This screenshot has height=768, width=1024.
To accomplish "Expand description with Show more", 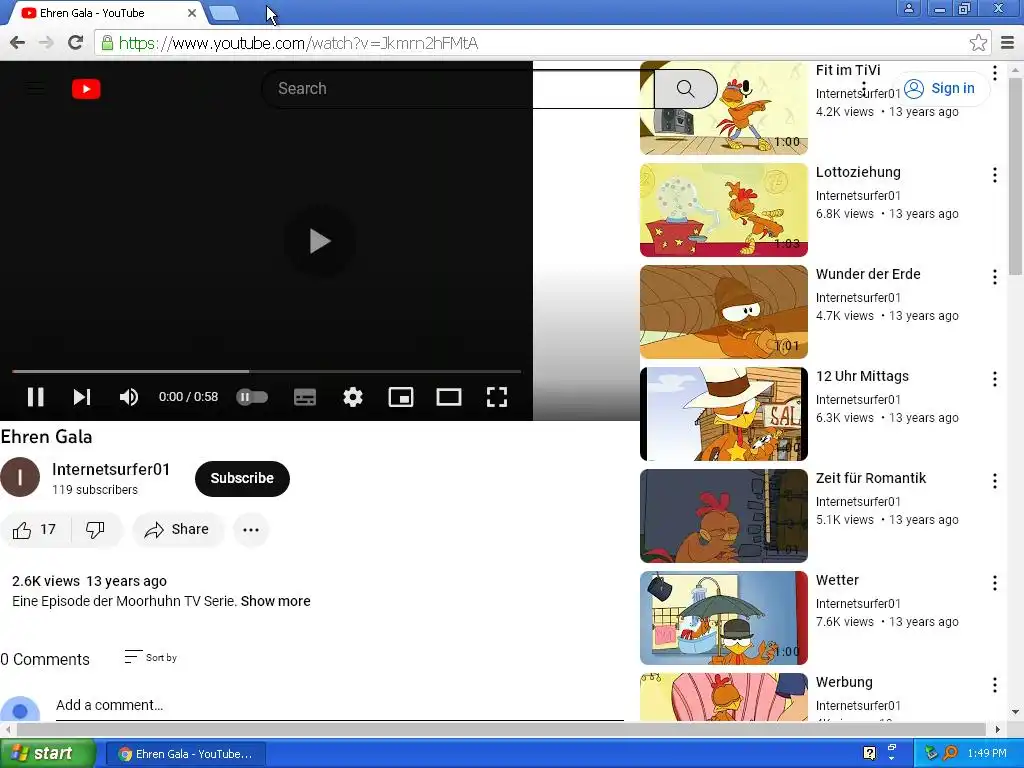I will [x=276, y=601].
